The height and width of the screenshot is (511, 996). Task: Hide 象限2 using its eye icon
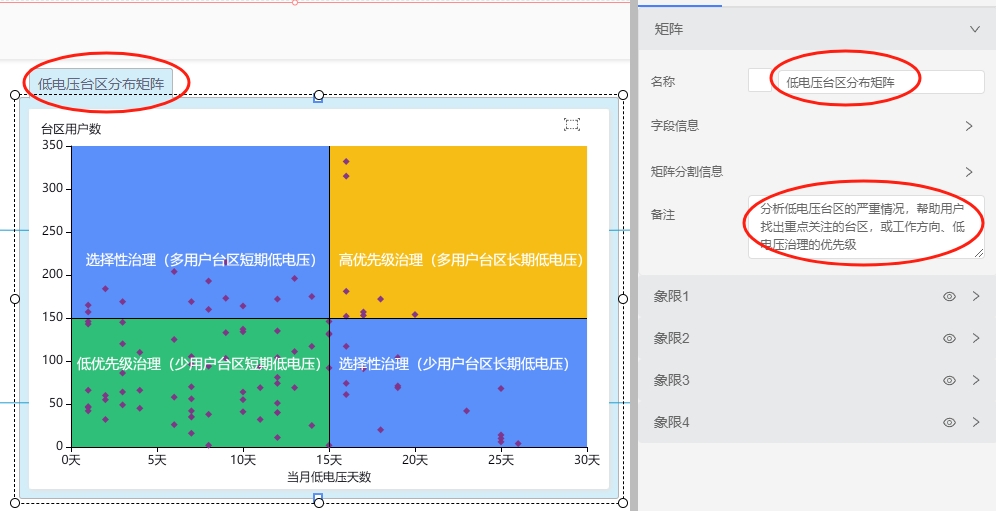pos(949,339)
